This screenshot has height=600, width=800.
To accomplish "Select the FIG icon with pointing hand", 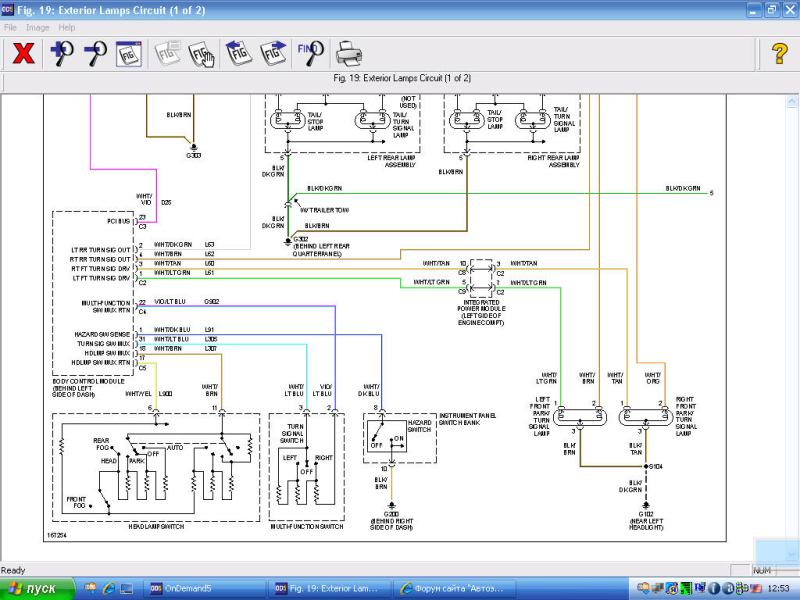I will [201, 54].
